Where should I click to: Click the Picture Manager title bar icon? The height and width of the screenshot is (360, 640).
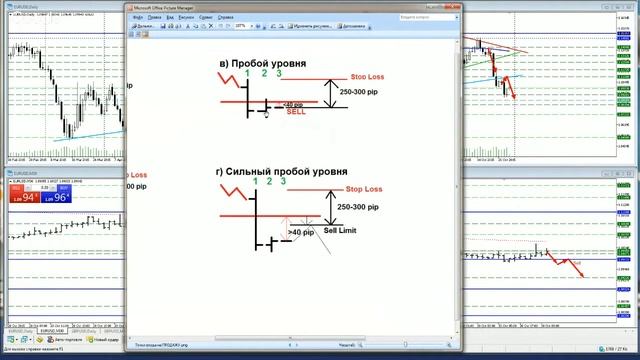[130, 7]
